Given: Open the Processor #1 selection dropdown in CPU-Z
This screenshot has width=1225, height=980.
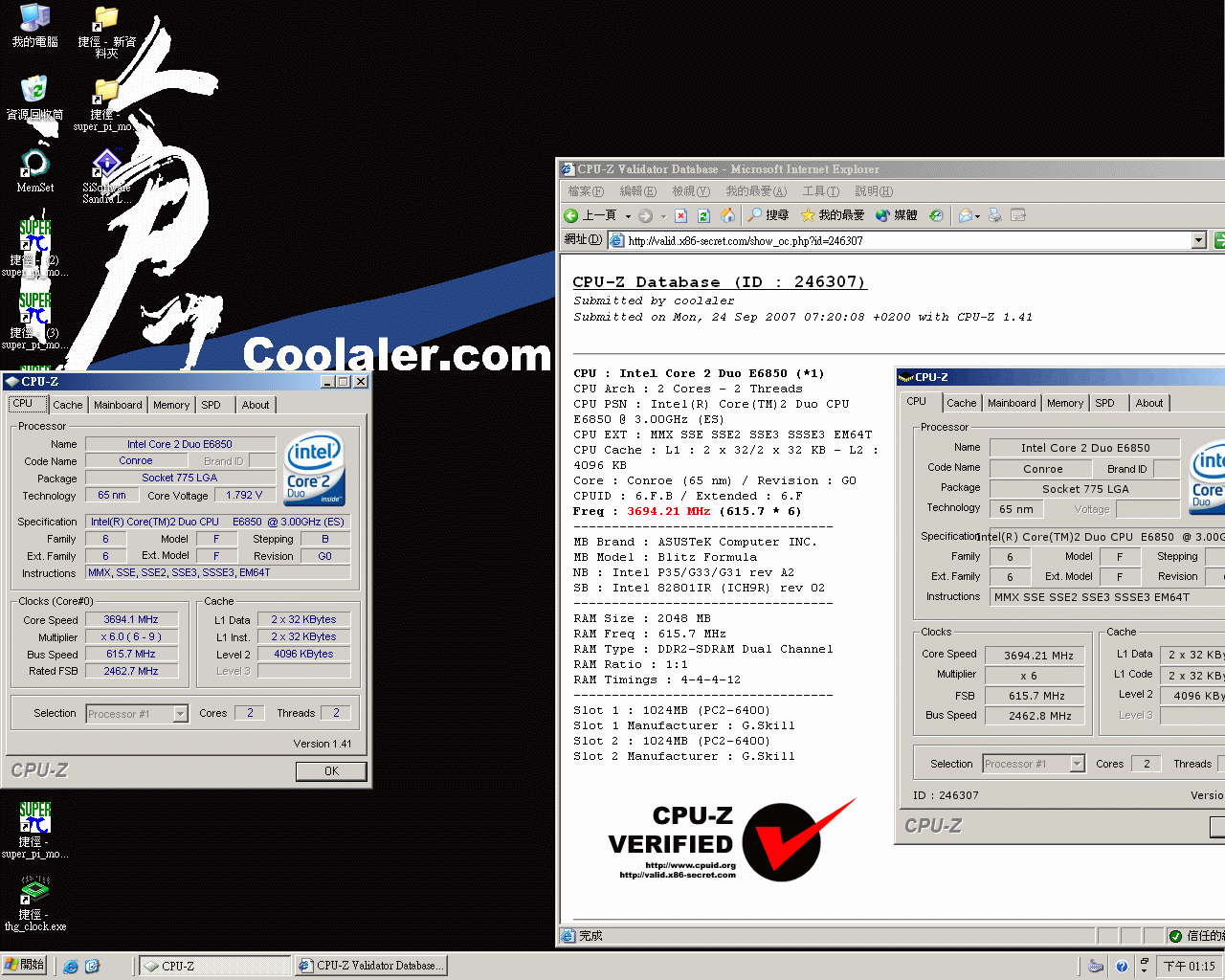Looking at the screenshot, I should point(180,714).
